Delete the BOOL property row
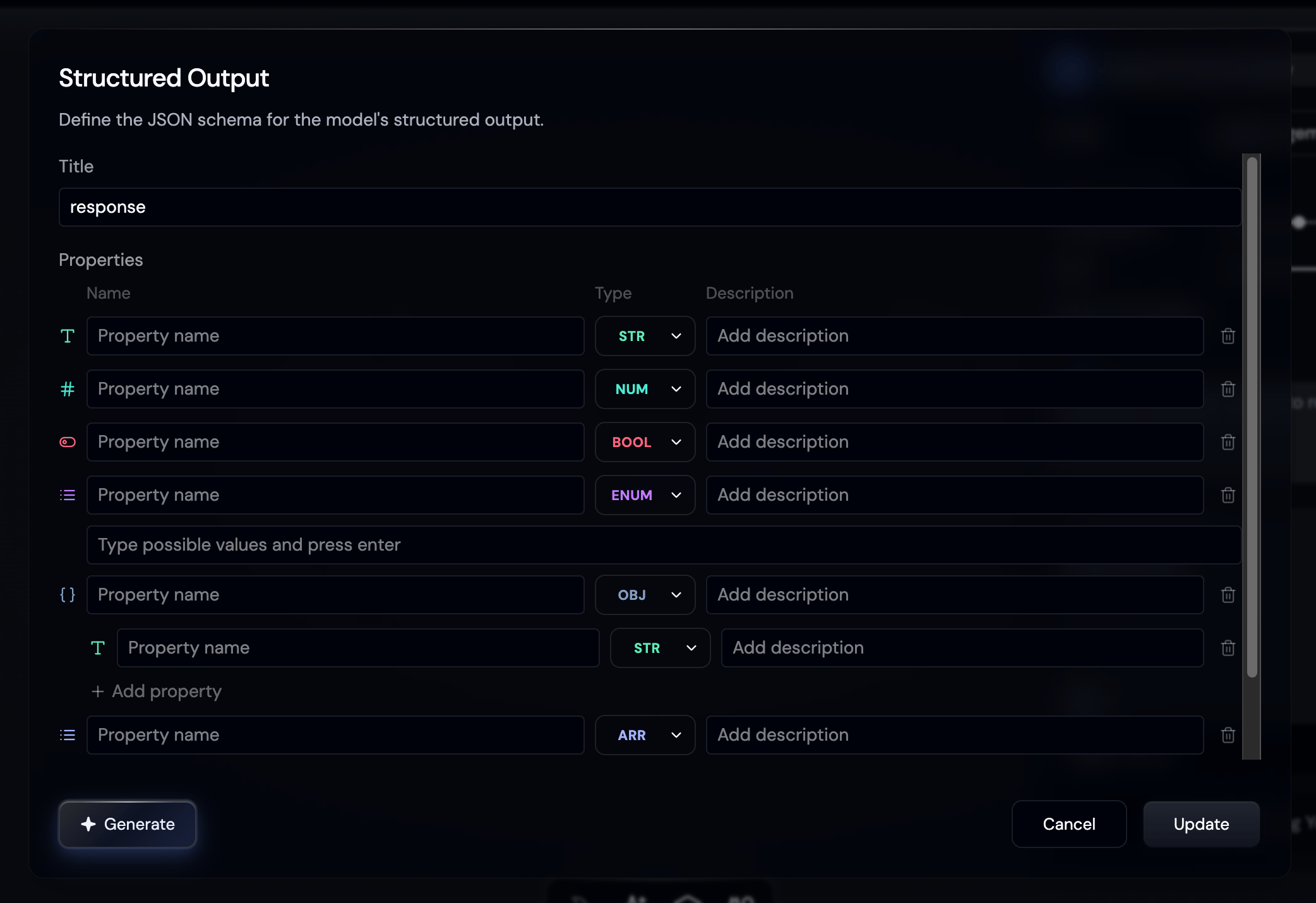This screenshot has height=903, width=1316. pyautogui.click(x=1228, y=442)
